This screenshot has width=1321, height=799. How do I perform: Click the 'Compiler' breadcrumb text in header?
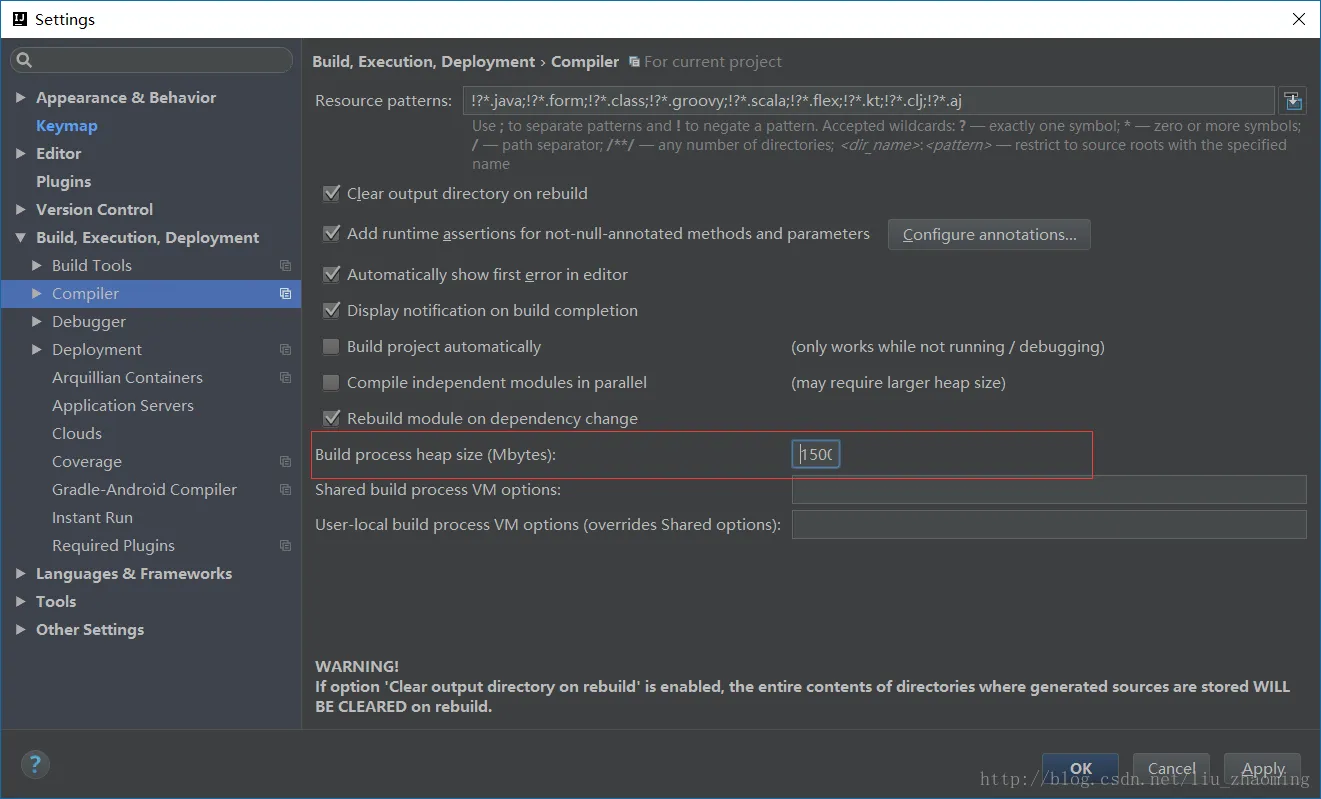[x=585, y=62]
